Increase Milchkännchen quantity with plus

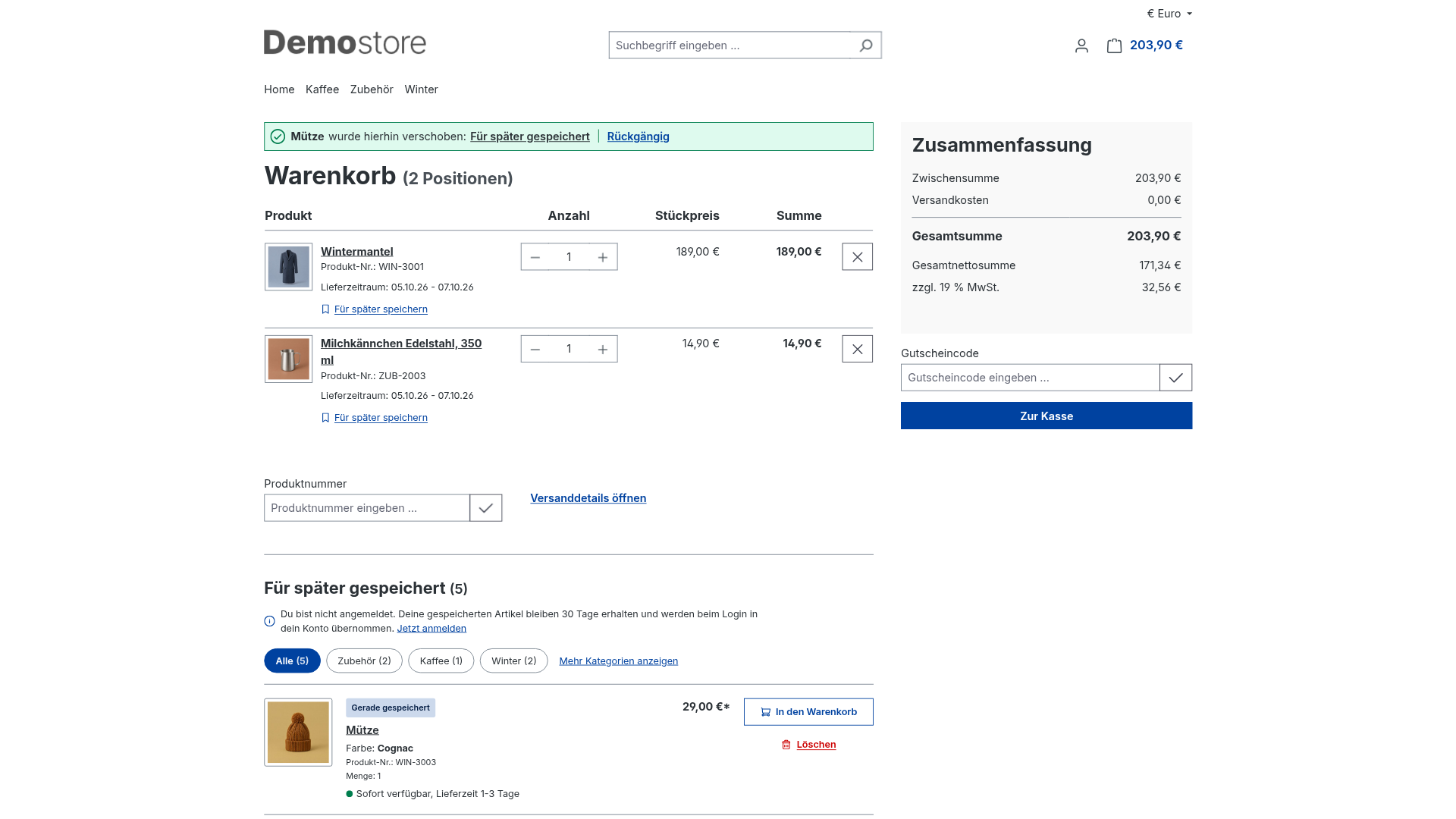pos(603,349)
